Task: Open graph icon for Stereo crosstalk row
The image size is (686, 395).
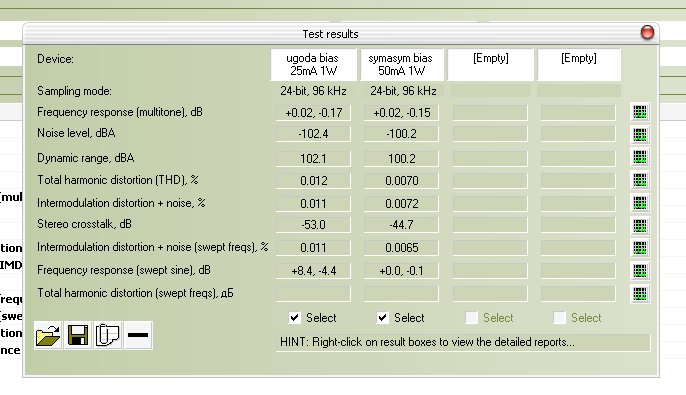Action: (x=640, y=226)
